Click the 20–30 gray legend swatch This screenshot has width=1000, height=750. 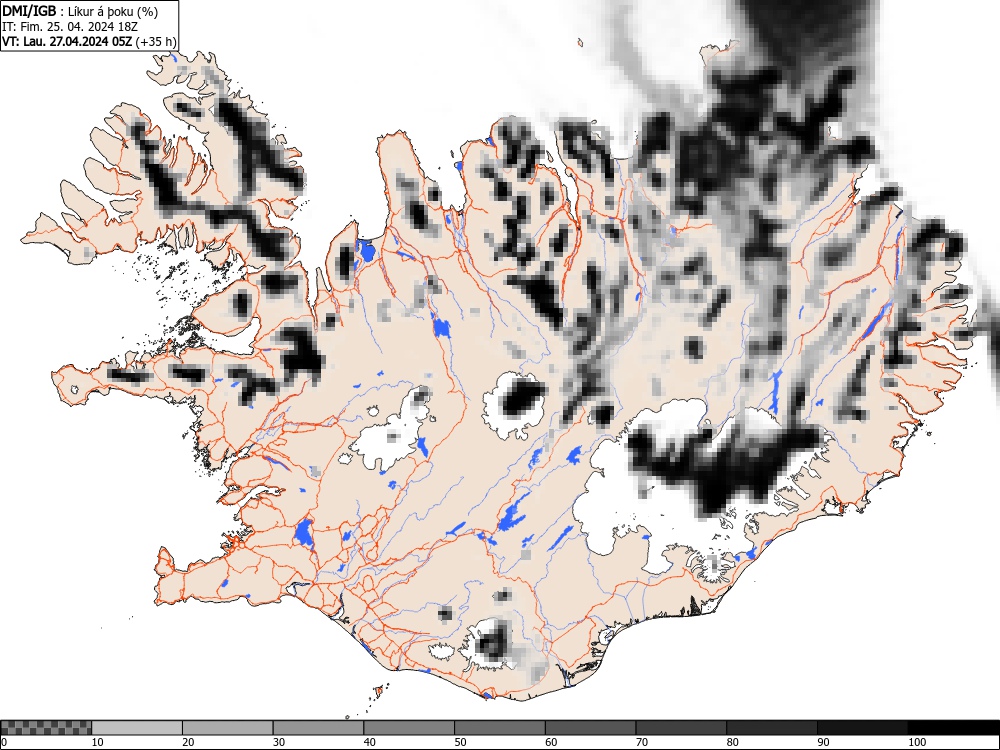pyautogui.click(x=228, y=728)
